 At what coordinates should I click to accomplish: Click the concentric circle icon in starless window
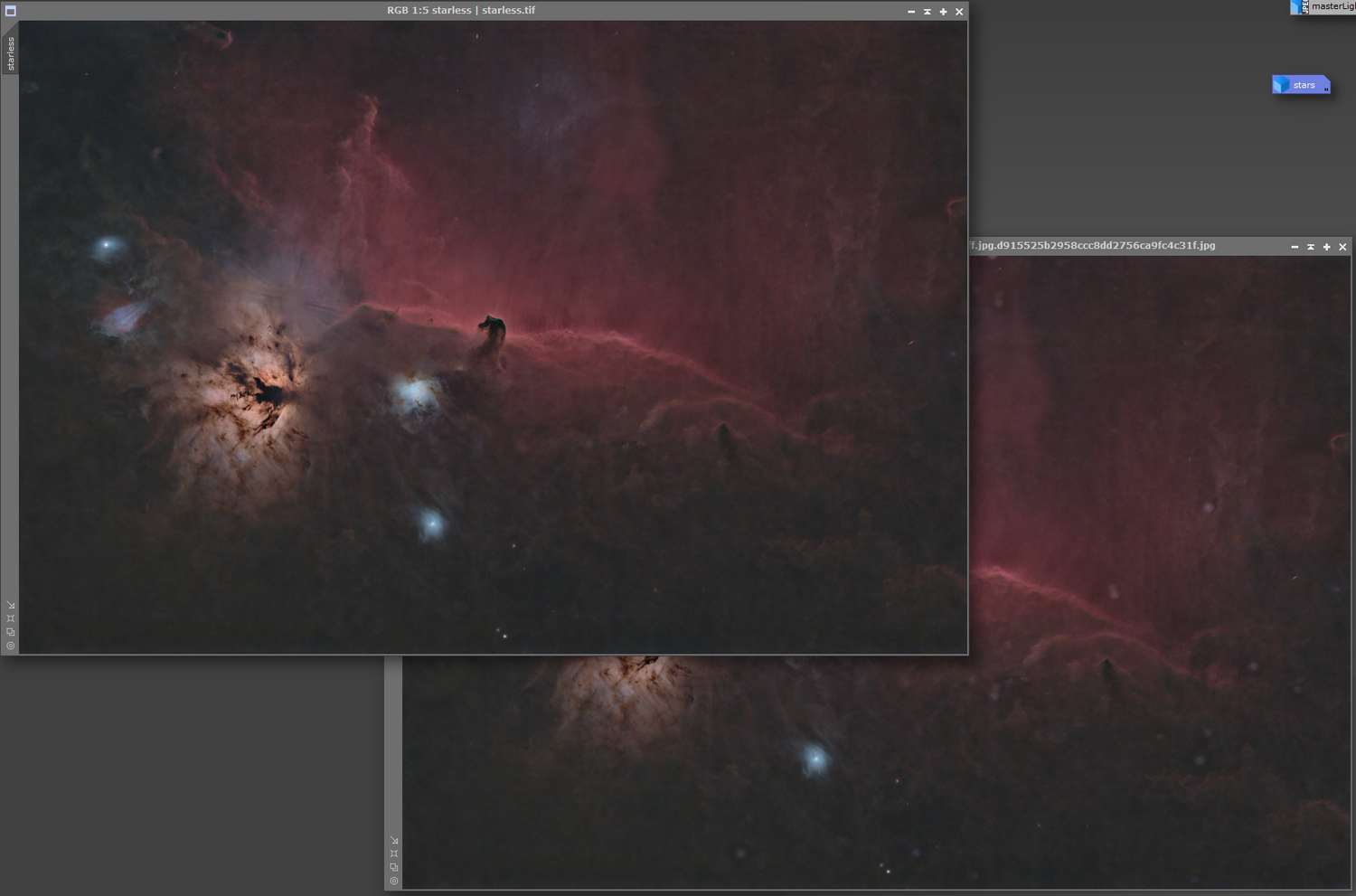point(11,646)
